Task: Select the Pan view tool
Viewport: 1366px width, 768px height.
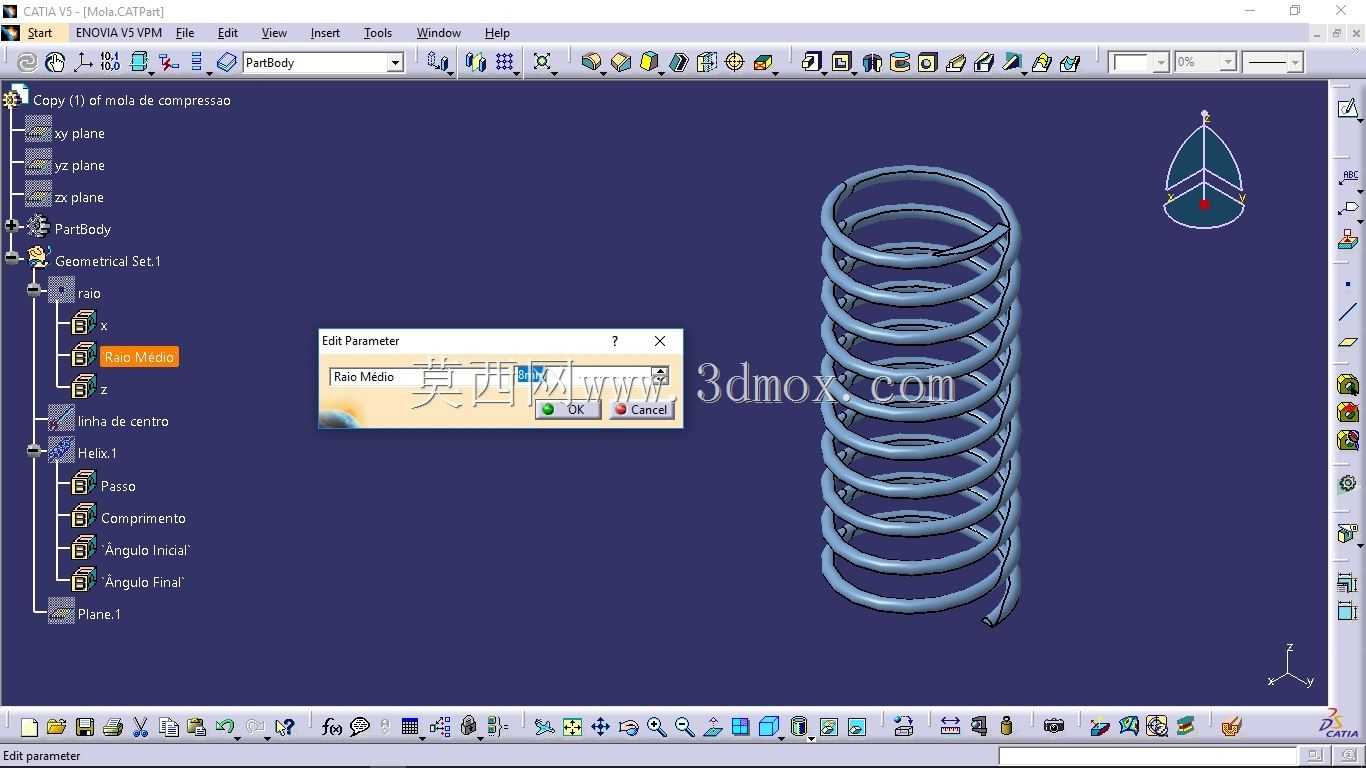Action: [x=600, y=727]
